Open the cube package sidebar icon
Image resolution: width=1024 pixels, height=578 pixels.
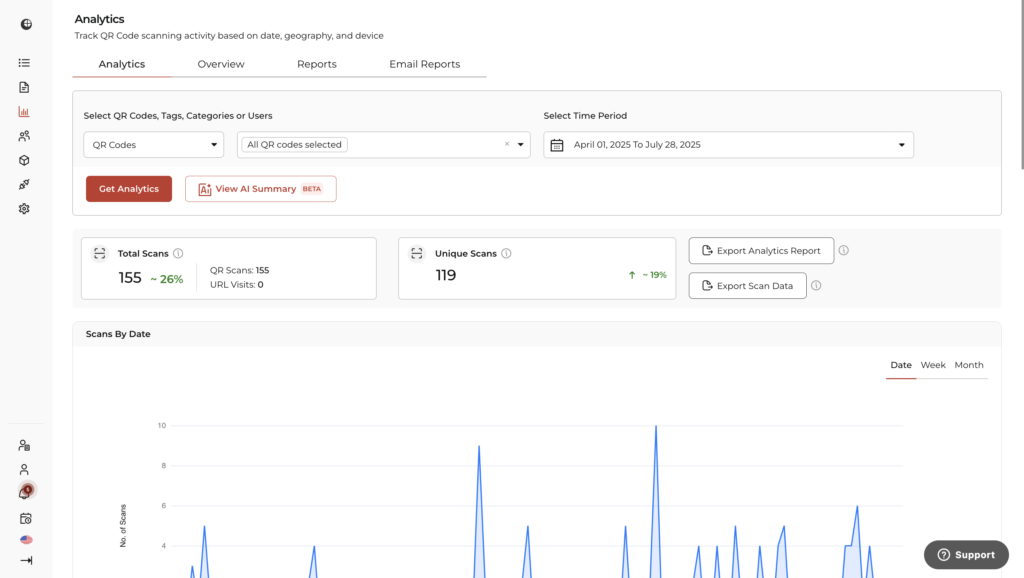coord(24,160)
